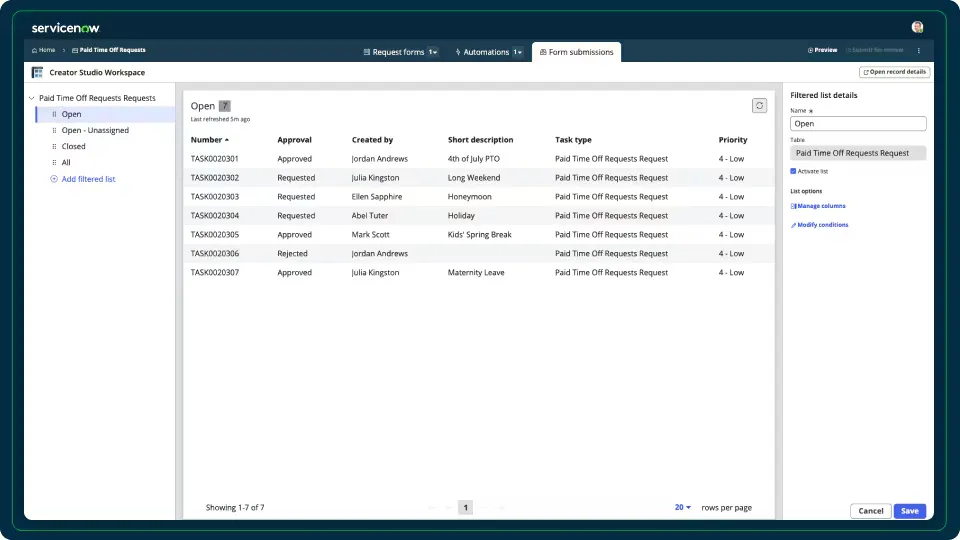Open record TASK0020305
Viewport: 960px width, 540px height.
(214, 234)
